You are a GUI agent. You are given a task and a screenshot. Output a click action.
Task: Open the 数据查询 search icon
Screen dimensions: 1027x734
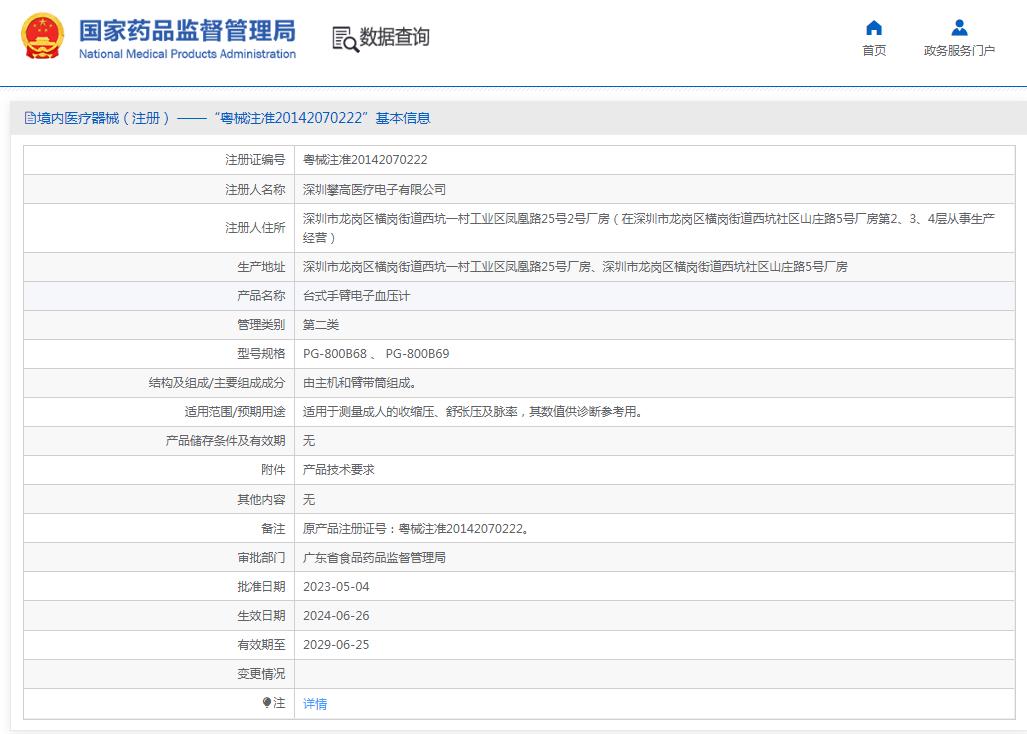tap(345, 39)
